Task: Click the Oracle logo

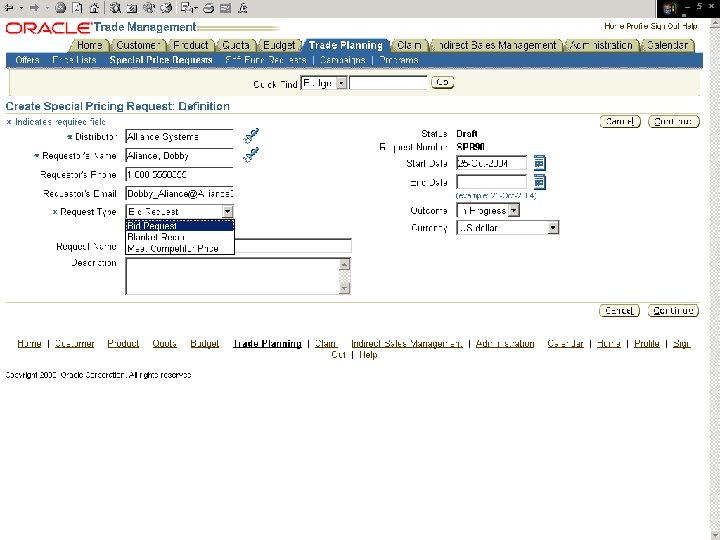Action: click(x=48, y=28)
